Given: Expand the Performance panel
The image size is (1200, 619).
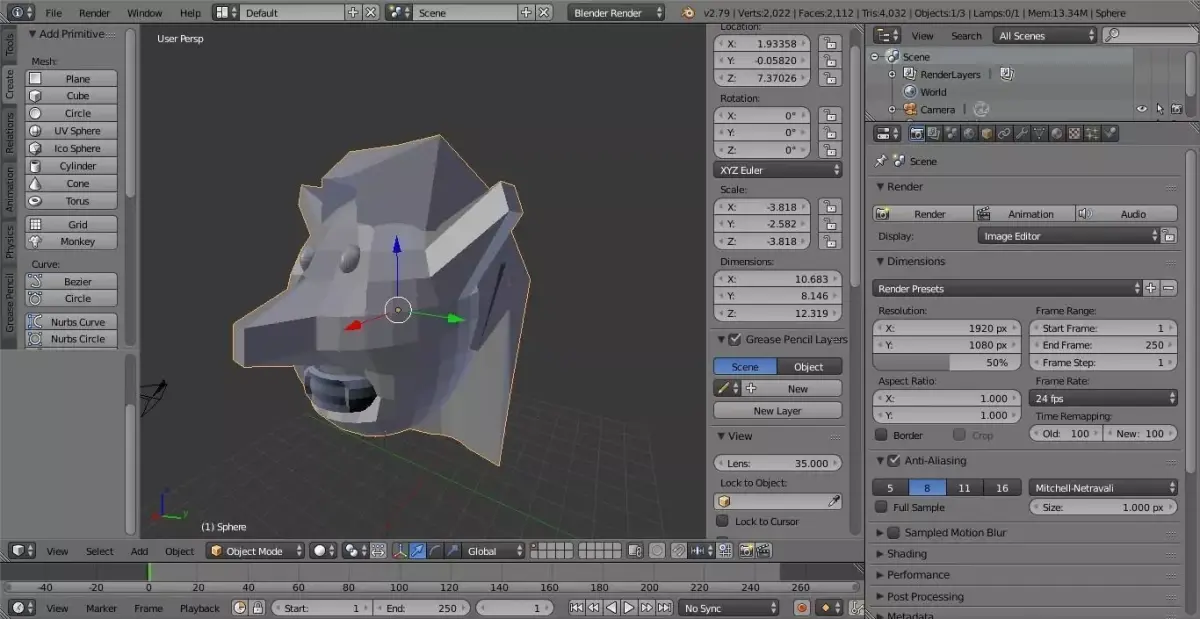Looking at the screenshot, I should pyautogui.click(x=918, y=575).
